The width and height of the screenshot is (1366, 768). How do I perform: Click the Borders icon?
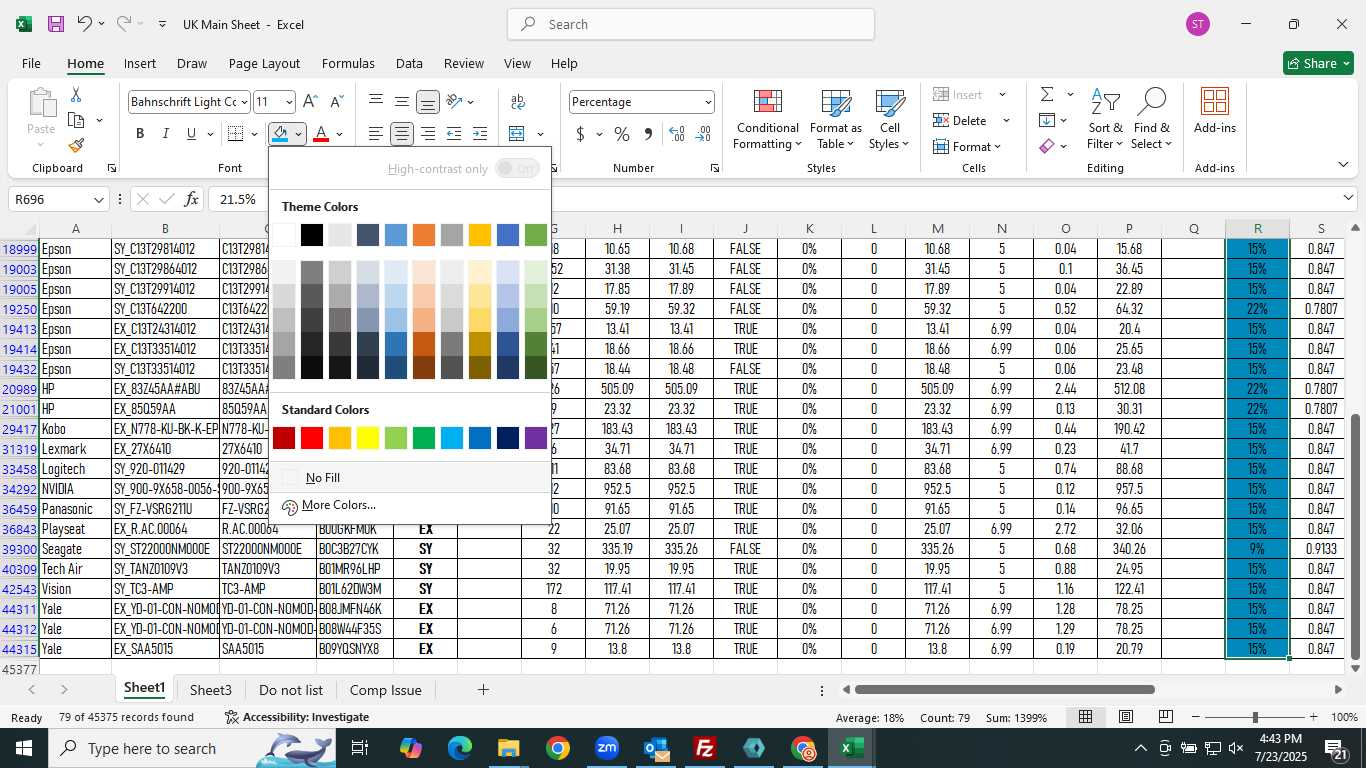coord(235,134)
